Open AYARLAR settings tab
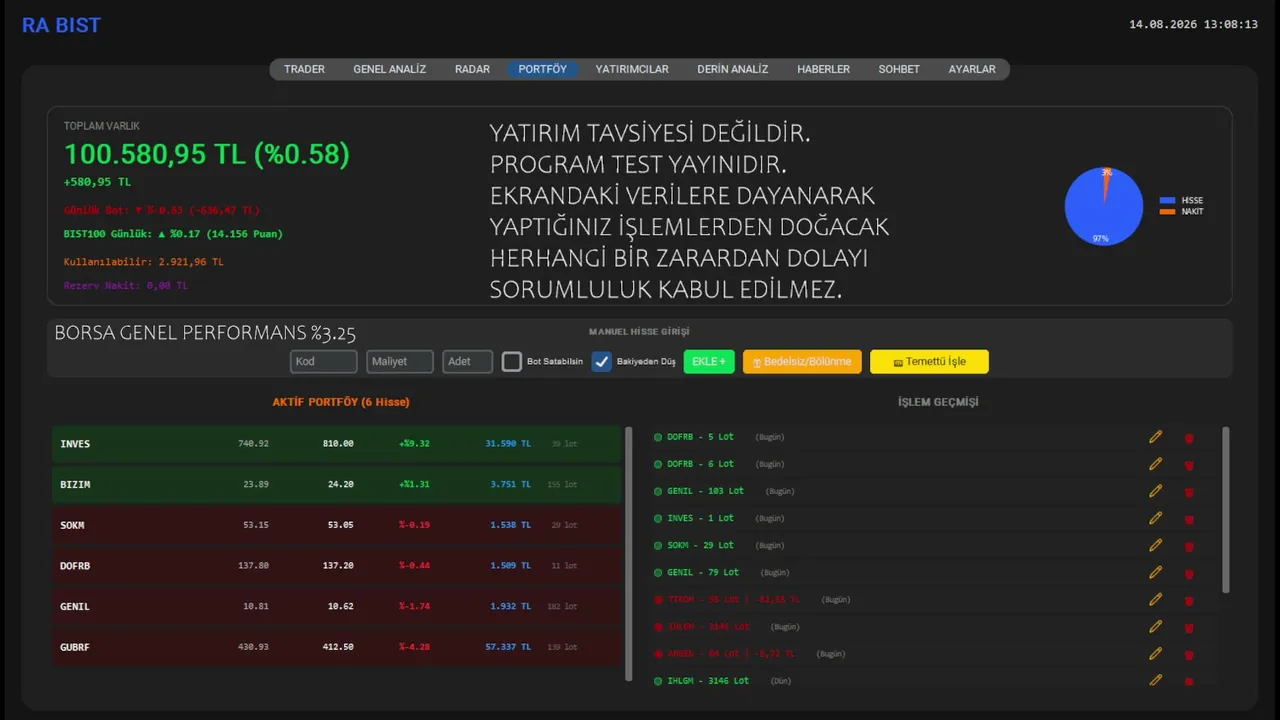 pos(972,69)
